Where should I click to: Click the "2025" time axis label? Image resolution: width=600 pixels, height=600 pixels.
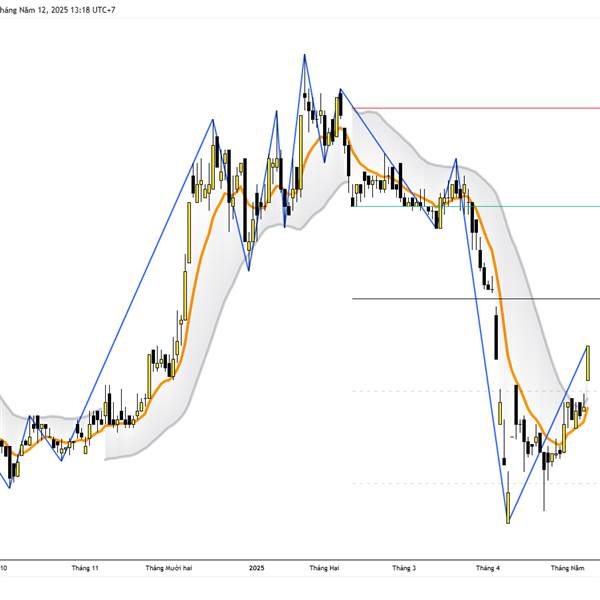tap(256, 568)
